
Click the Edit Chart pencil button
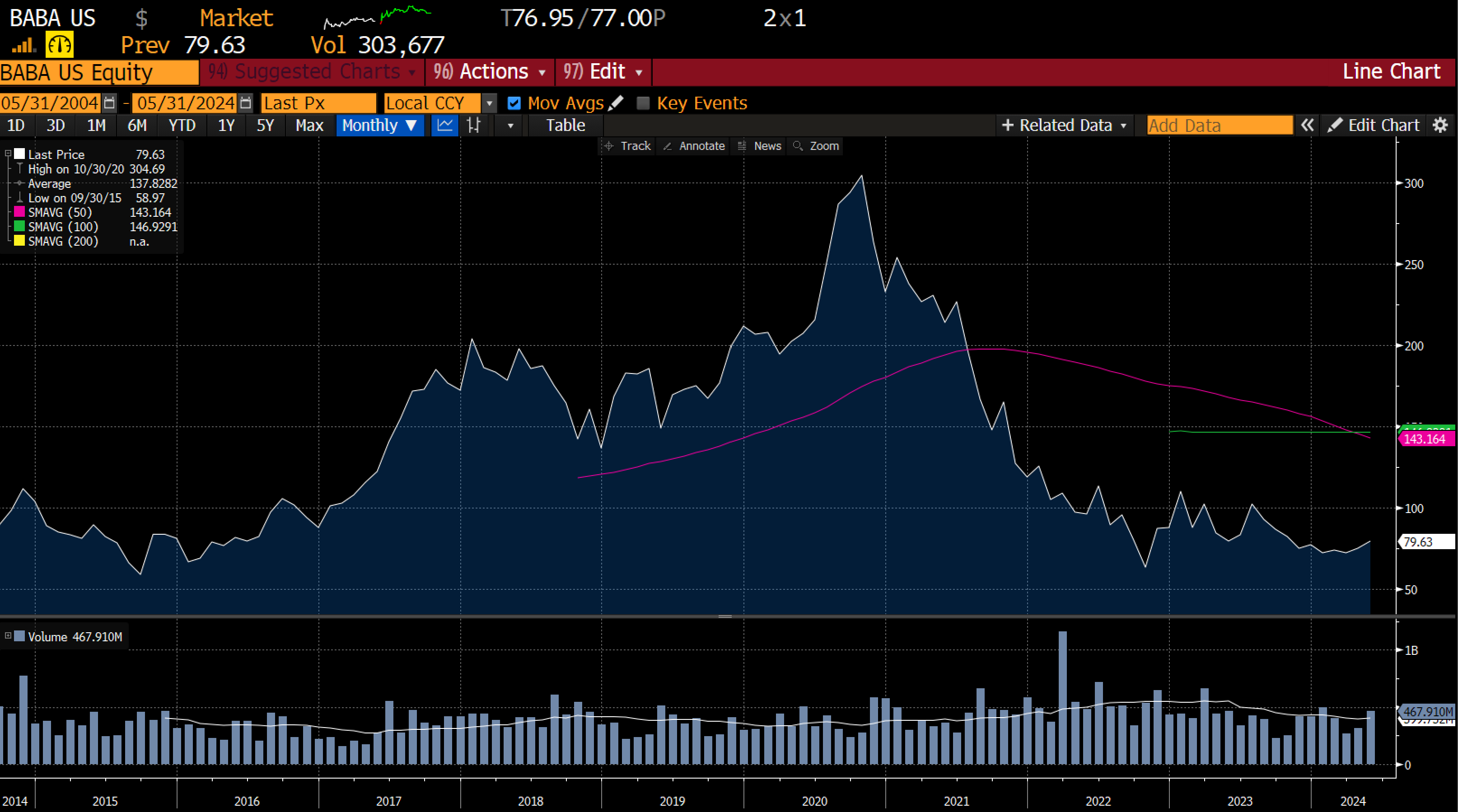1374,125
